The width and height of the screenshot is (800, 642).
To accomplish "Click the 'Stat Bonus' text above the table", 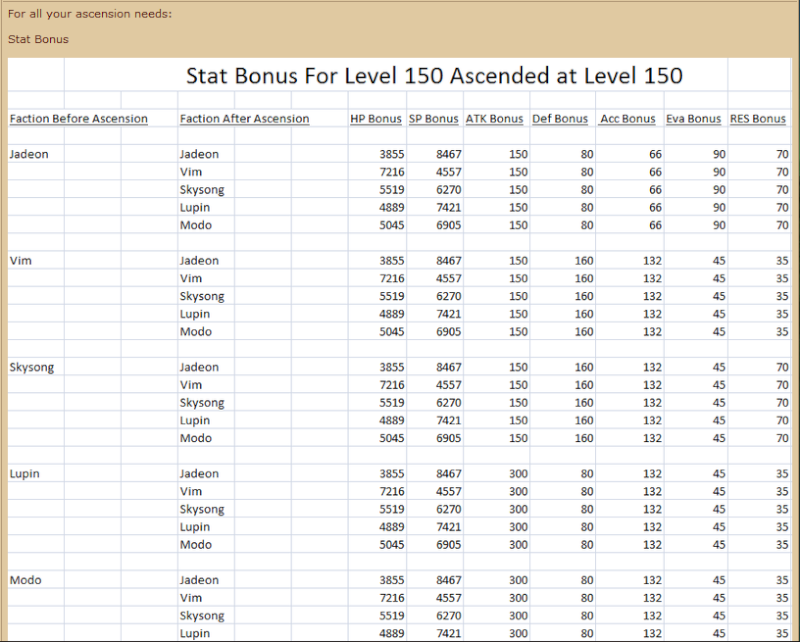I will [x=38, y=39].
